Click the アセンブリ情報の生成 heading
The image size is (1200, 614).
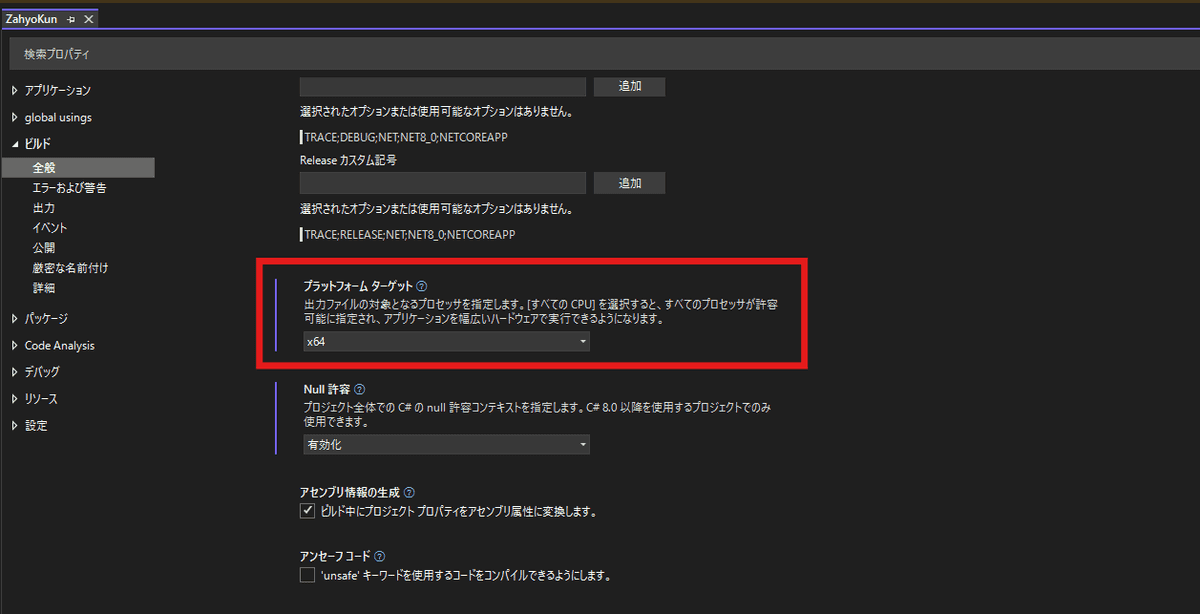349,493
